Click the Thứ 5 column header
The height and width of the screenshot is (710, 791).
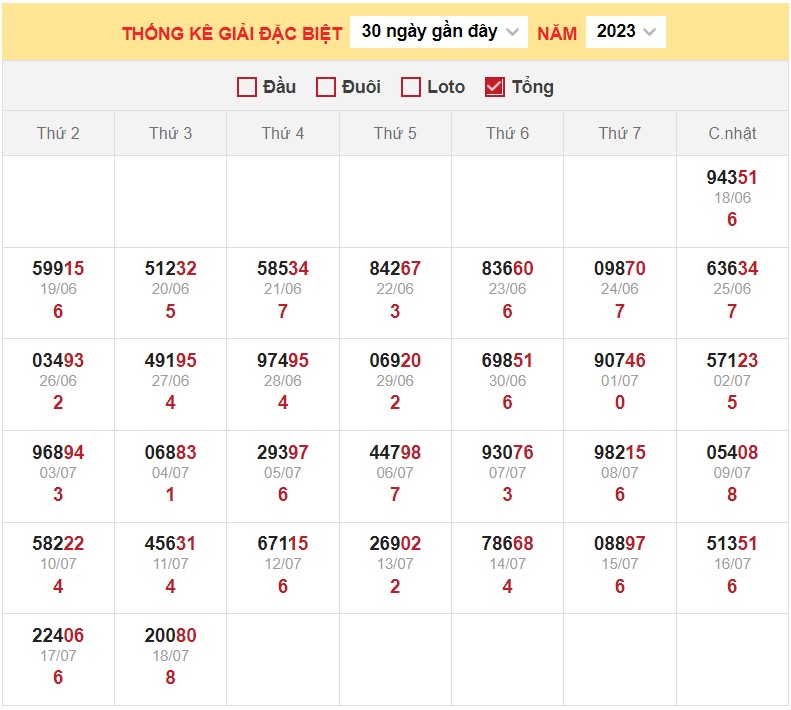pyautogui.click(x=395, y=133)
